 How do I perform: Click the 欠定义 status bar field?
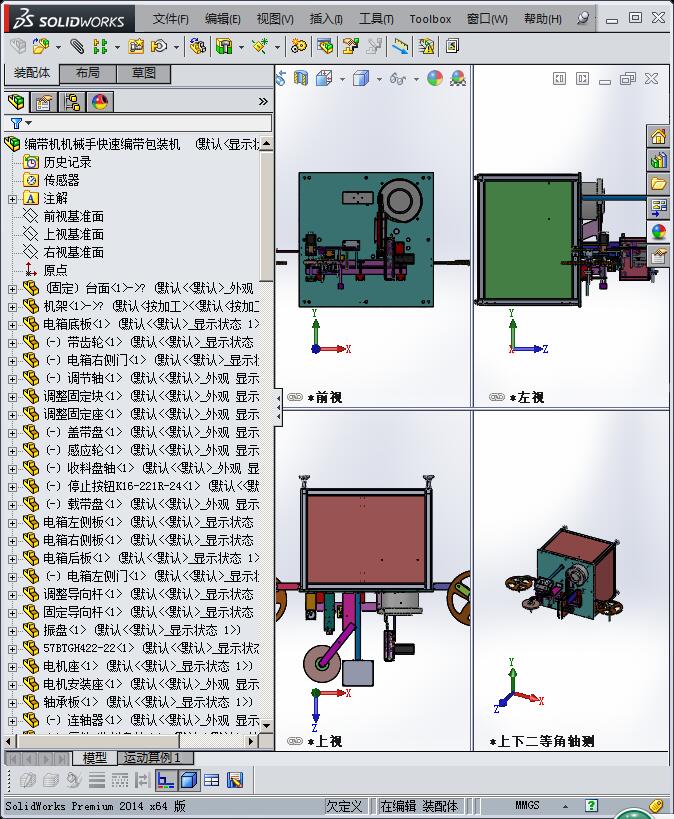coord(344,806)
